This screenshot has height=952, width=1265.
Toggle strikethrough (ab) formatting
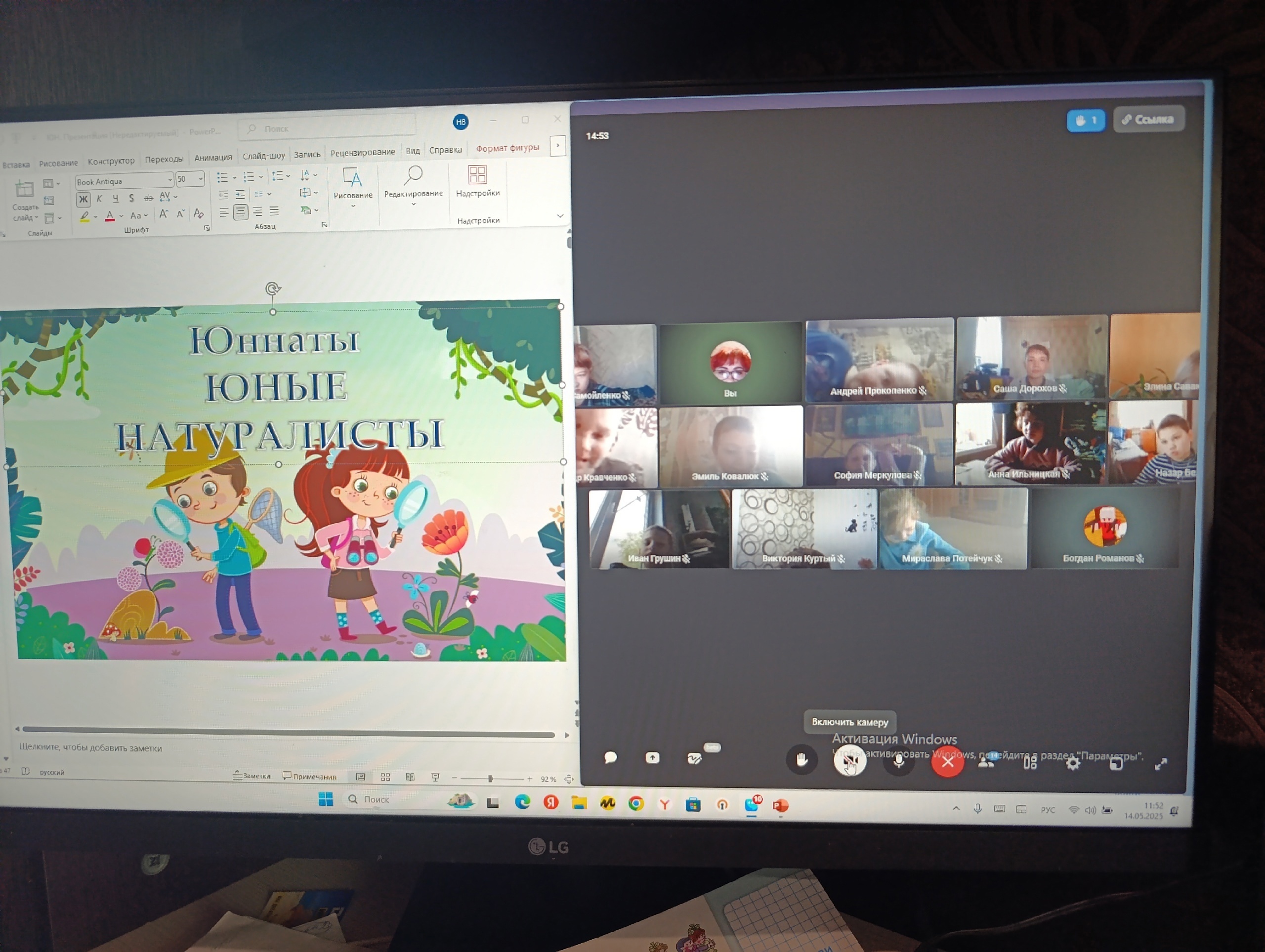[x=148, y=198]
